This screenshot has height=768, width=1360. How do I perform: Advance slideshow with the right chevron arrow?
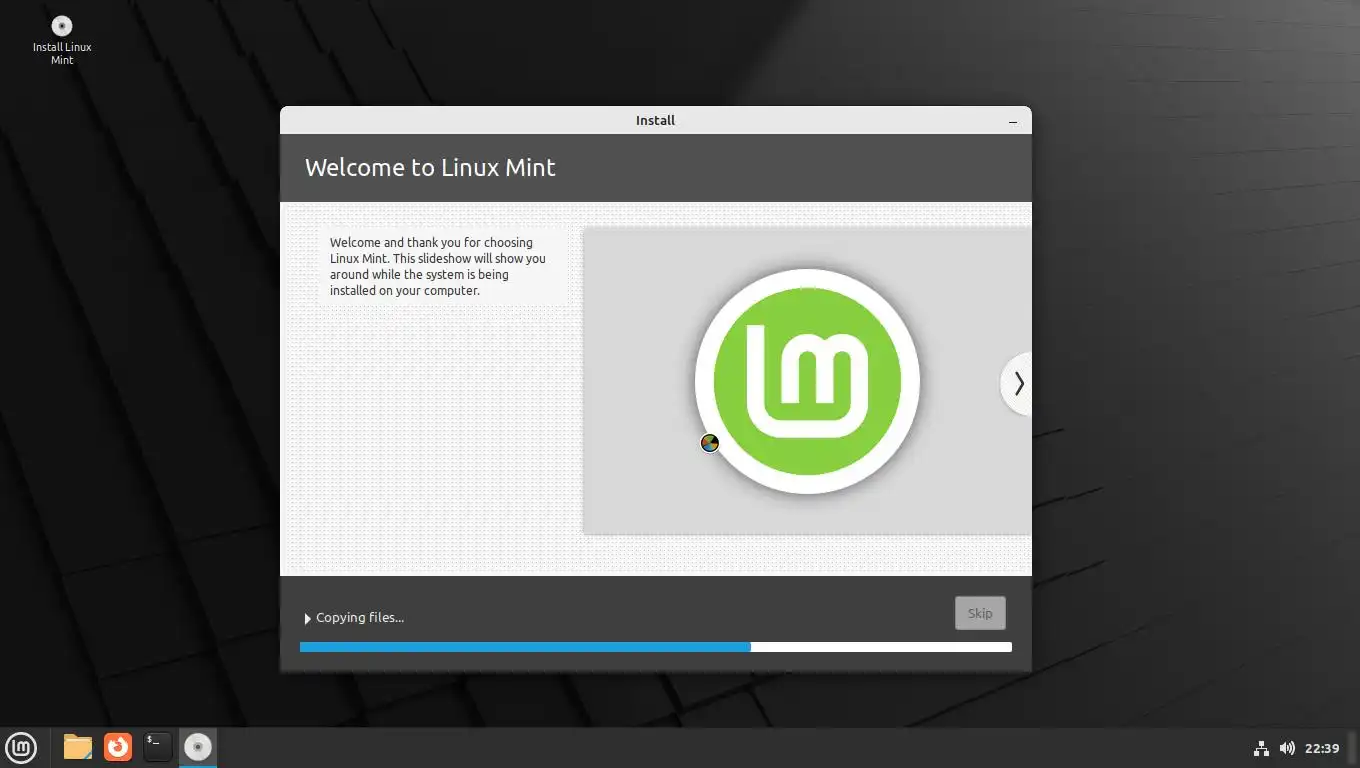point(1017,383)
